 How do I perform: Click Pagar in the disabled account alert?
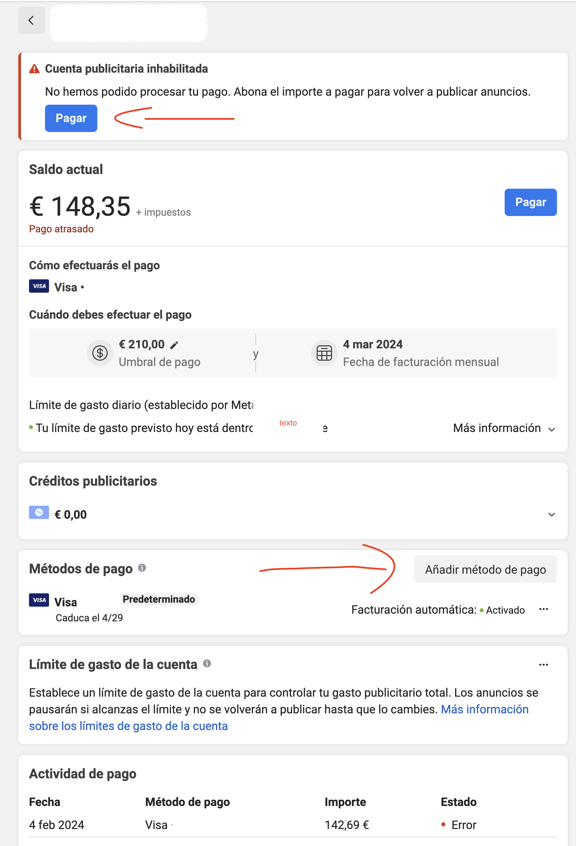tap(71, 118)
